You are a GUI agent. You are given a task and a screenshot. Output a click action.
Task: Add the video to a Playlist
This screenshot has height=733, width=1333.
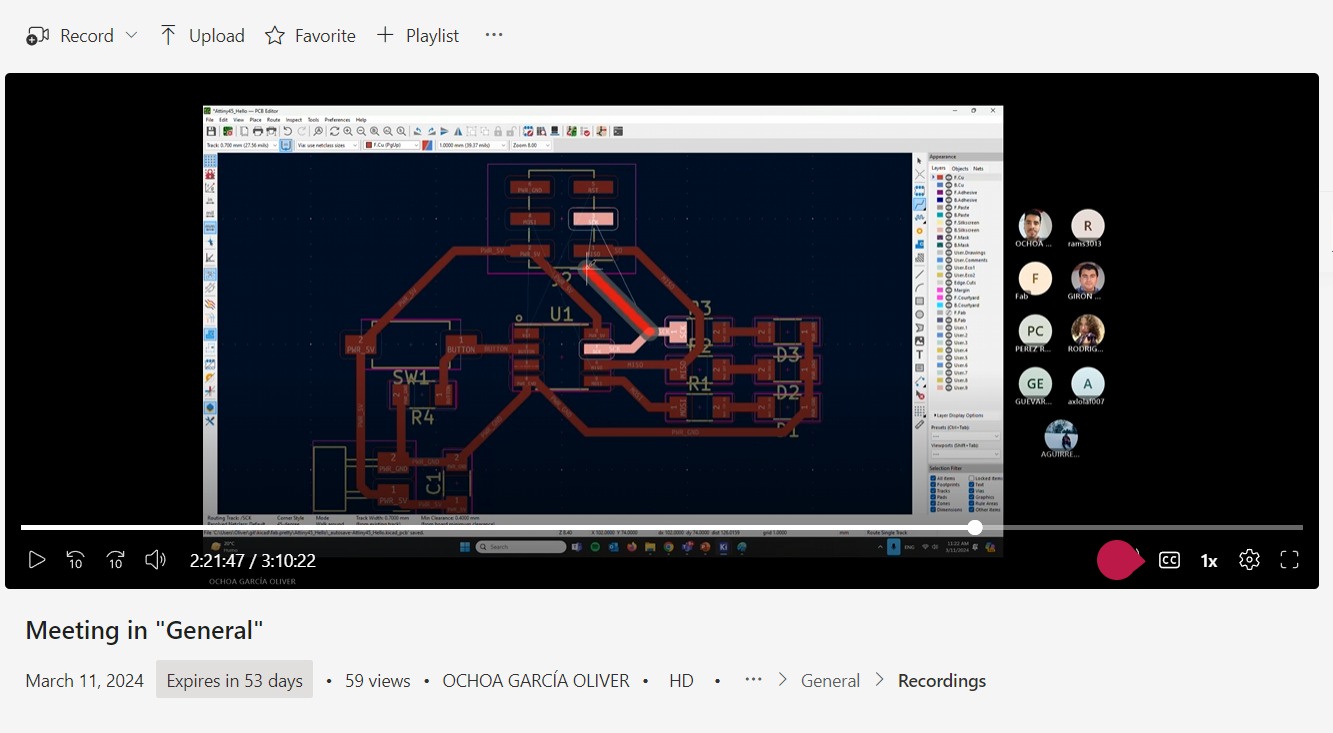[x=418, y=35]
